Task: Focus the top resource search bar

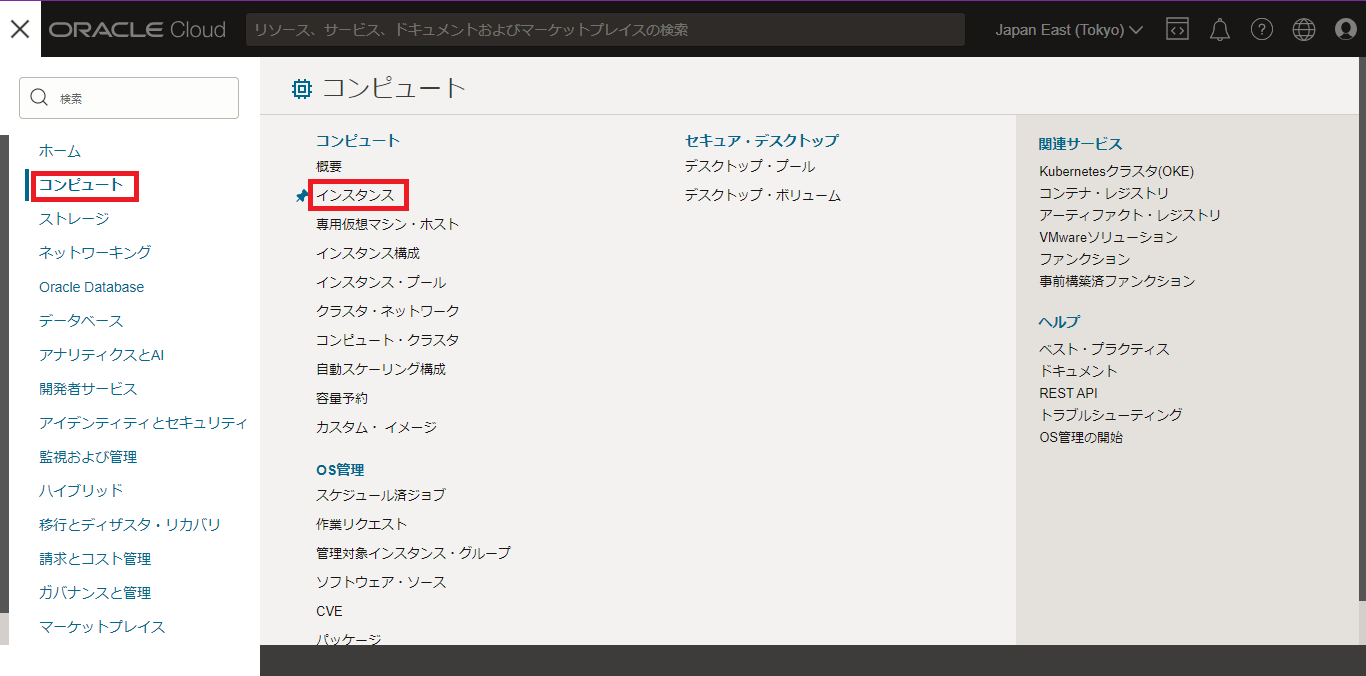Action: (x=605, y=30)
